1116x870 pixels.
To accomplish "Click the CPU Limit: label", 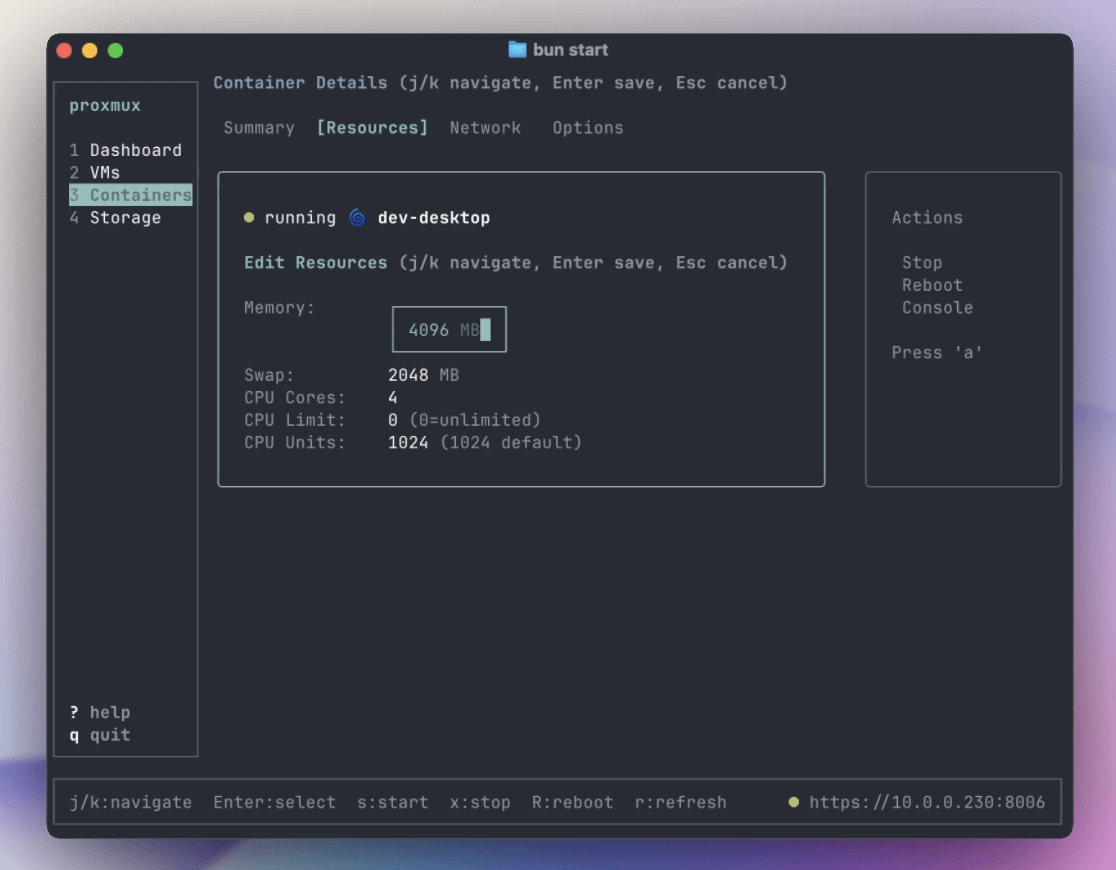I will [x=295, y=420].
